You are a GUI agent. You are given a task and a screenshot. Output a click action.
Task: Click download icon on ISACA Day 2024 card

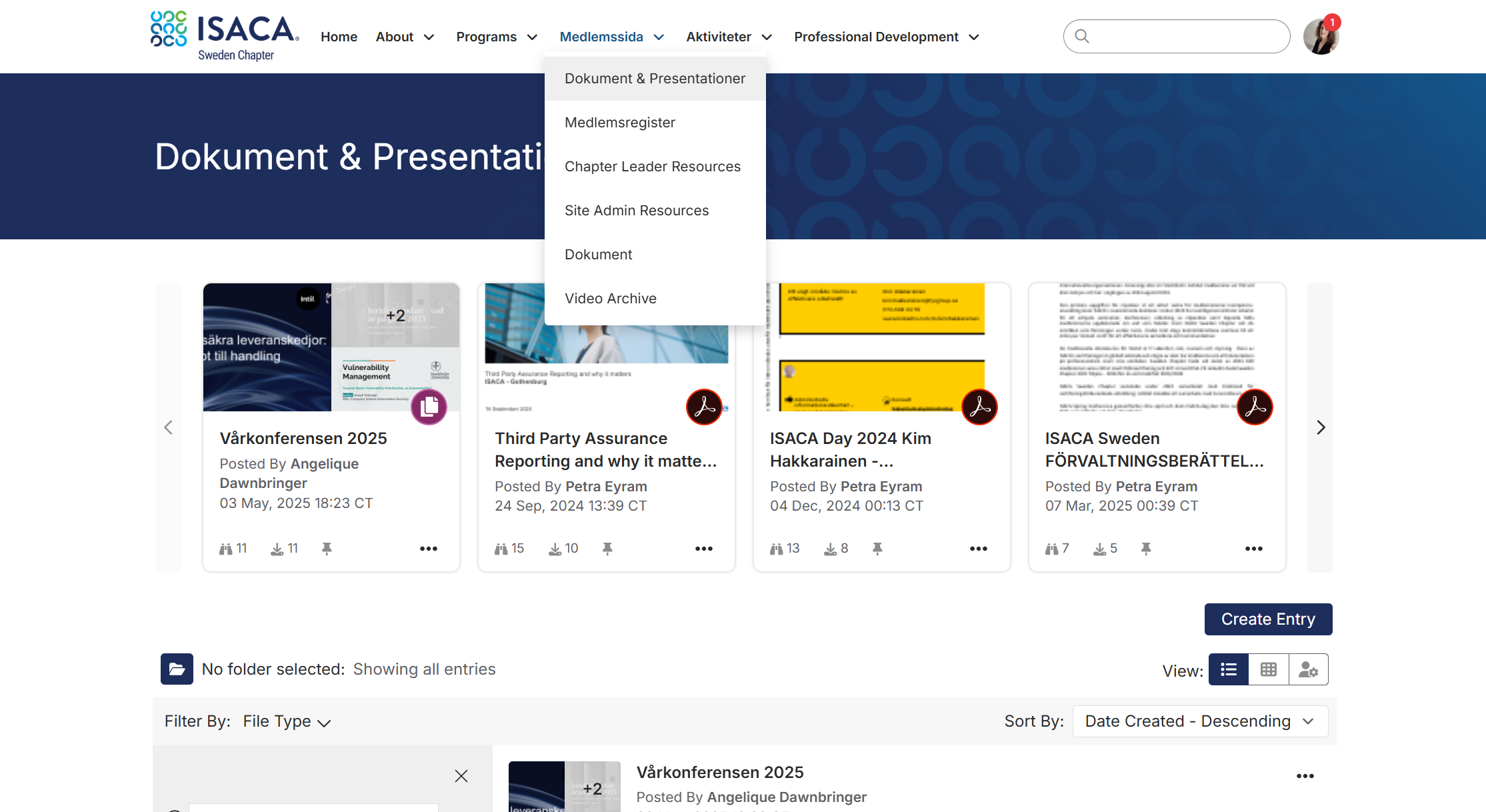point(830,549)
